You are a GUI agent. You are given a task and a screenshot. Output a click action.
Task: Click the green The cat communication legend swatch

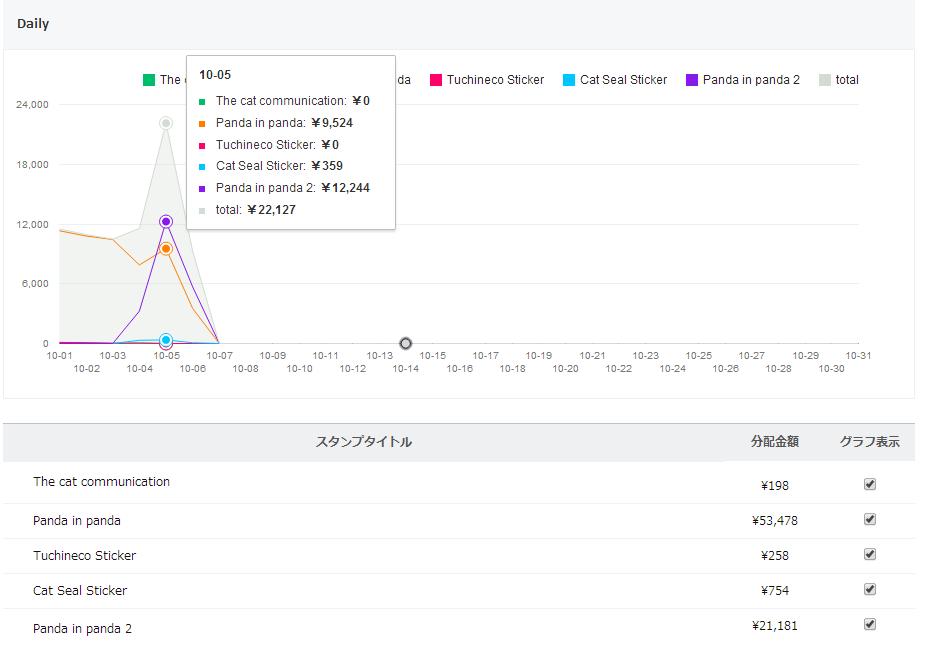(149, 80)
